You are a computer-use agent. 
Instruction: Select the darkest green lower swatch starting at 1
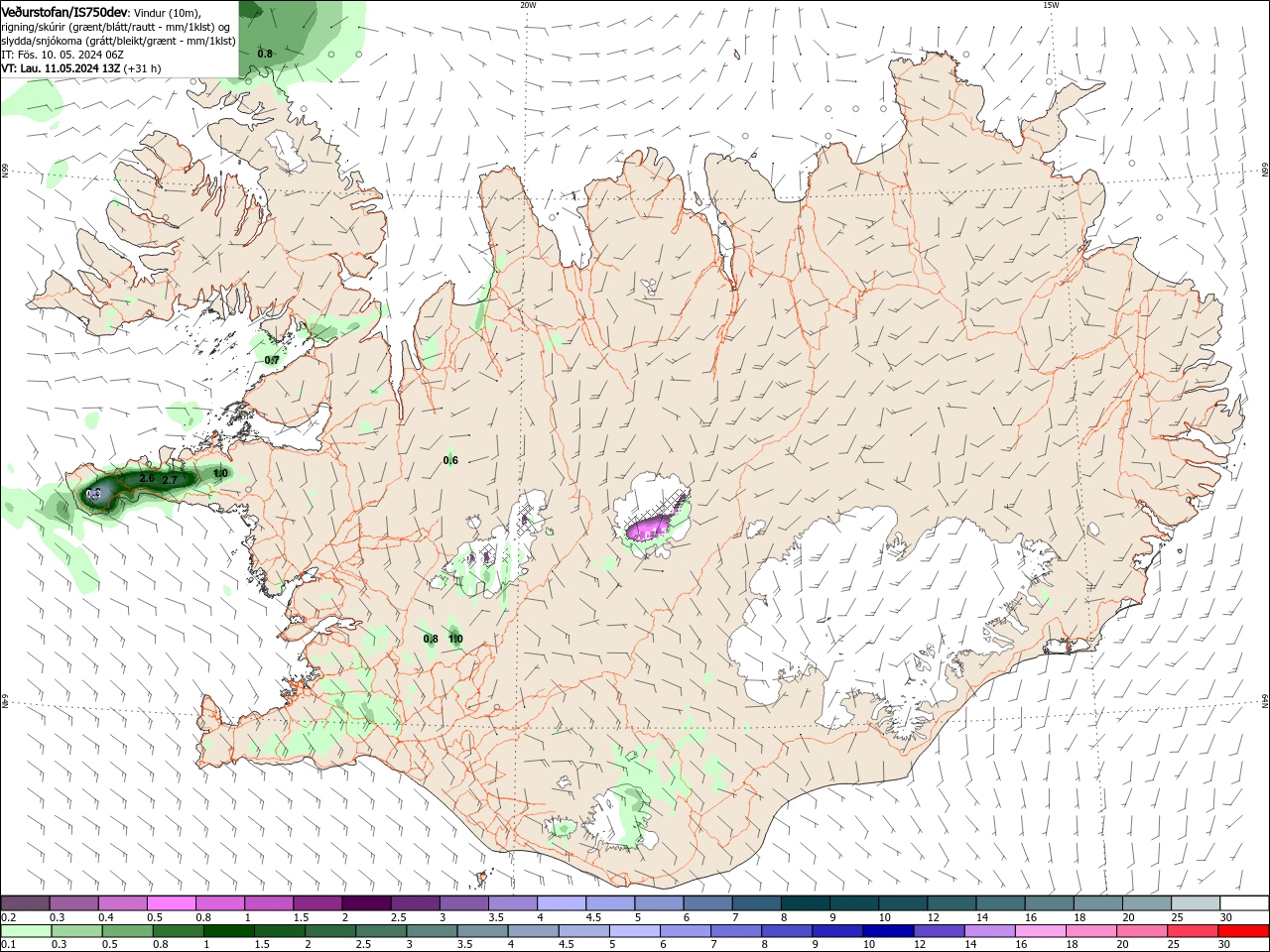229,930
